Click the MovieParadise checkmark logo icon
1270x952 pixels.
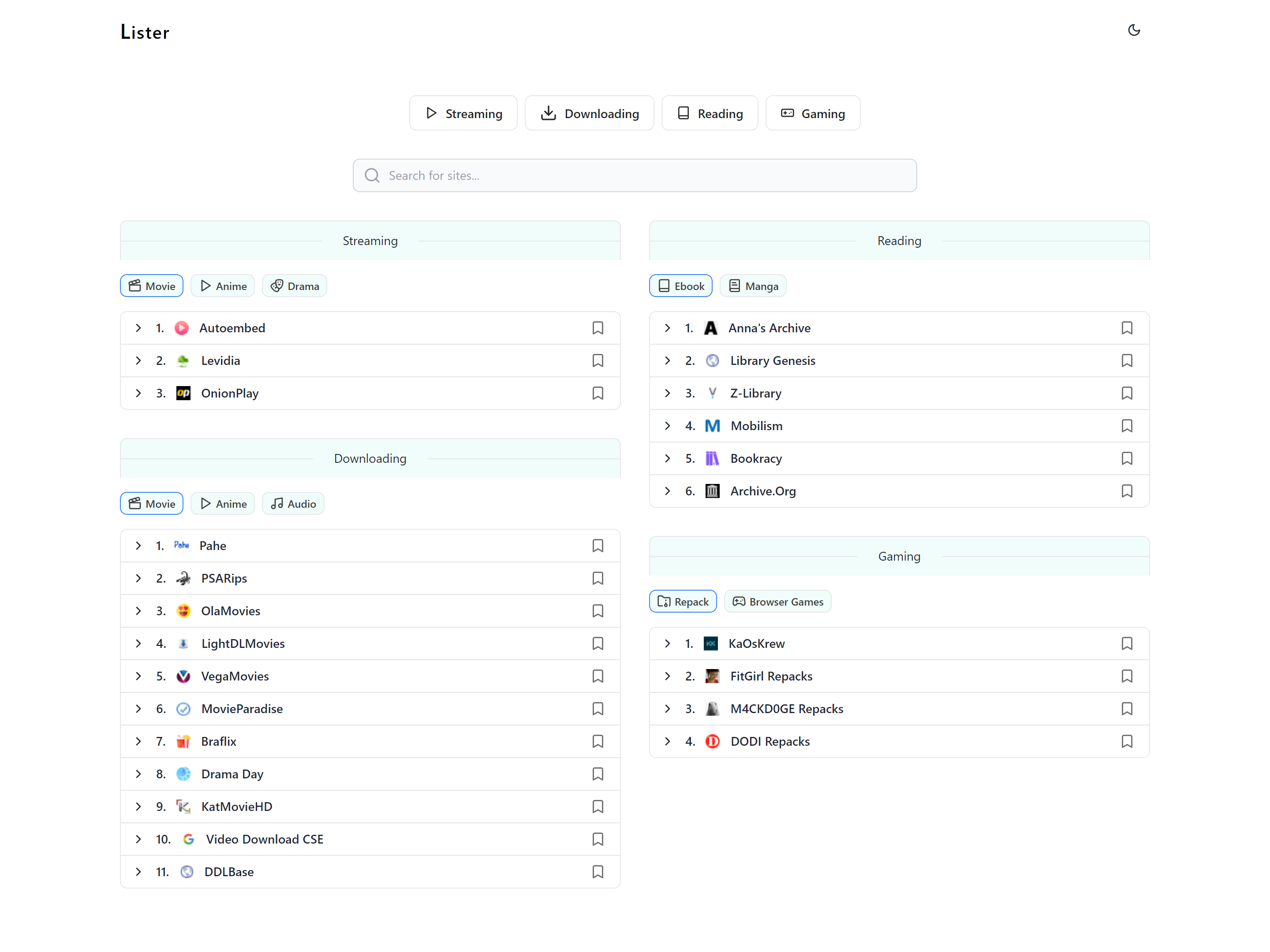click(x=183, y=709)
